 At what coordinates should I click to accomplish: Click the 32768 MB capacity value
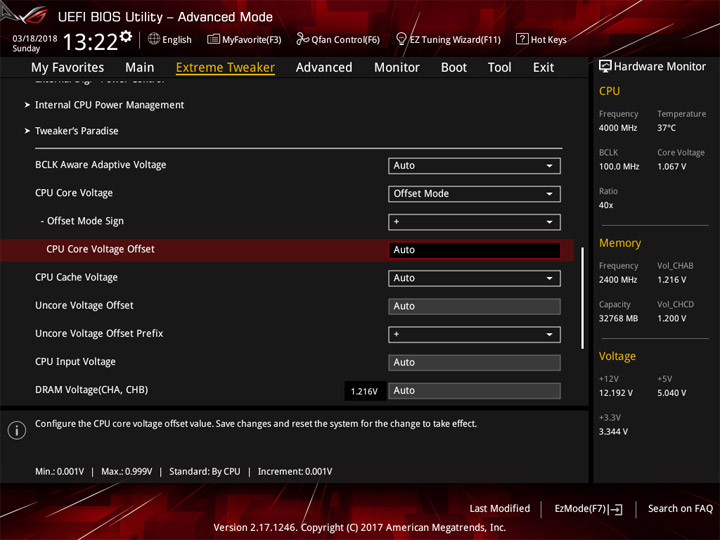coord(618,318)
